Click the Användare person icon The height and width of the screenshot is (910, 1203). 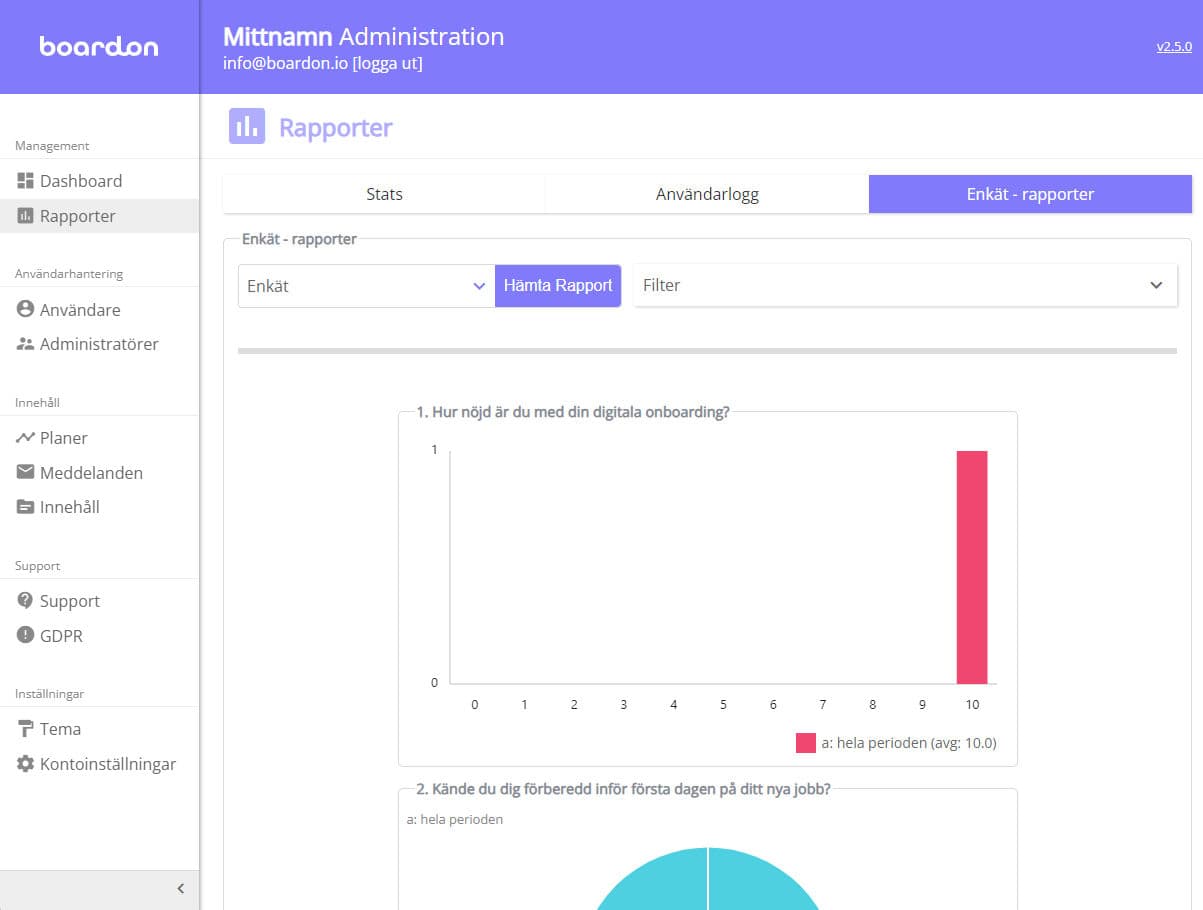25,310
